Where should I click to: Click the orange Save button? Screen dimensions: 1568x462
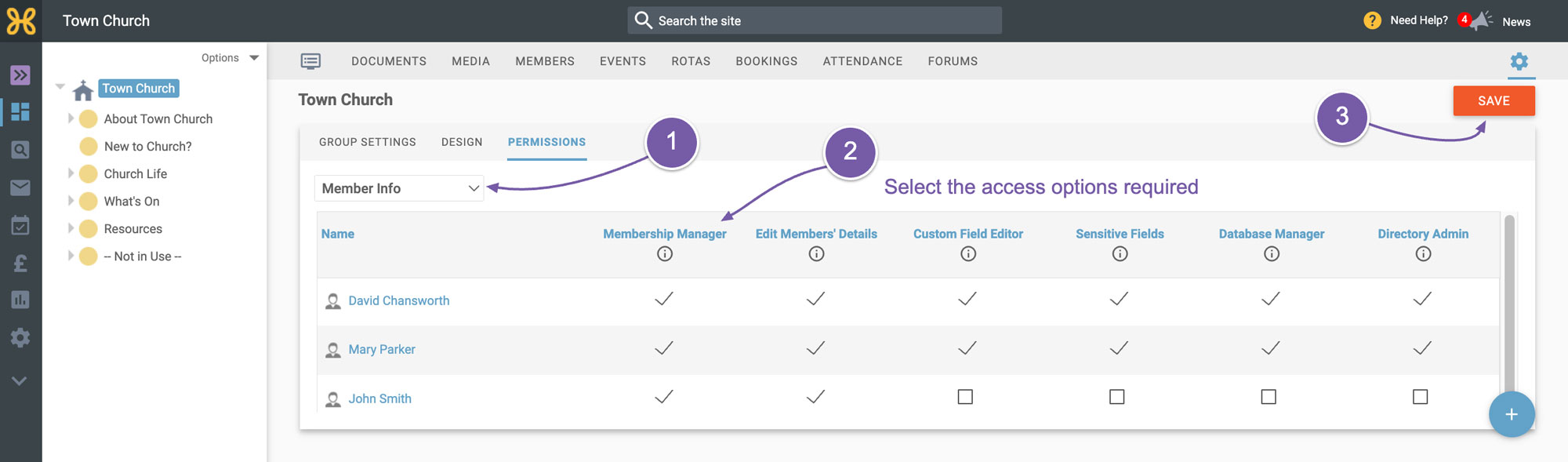[1494, 101]
